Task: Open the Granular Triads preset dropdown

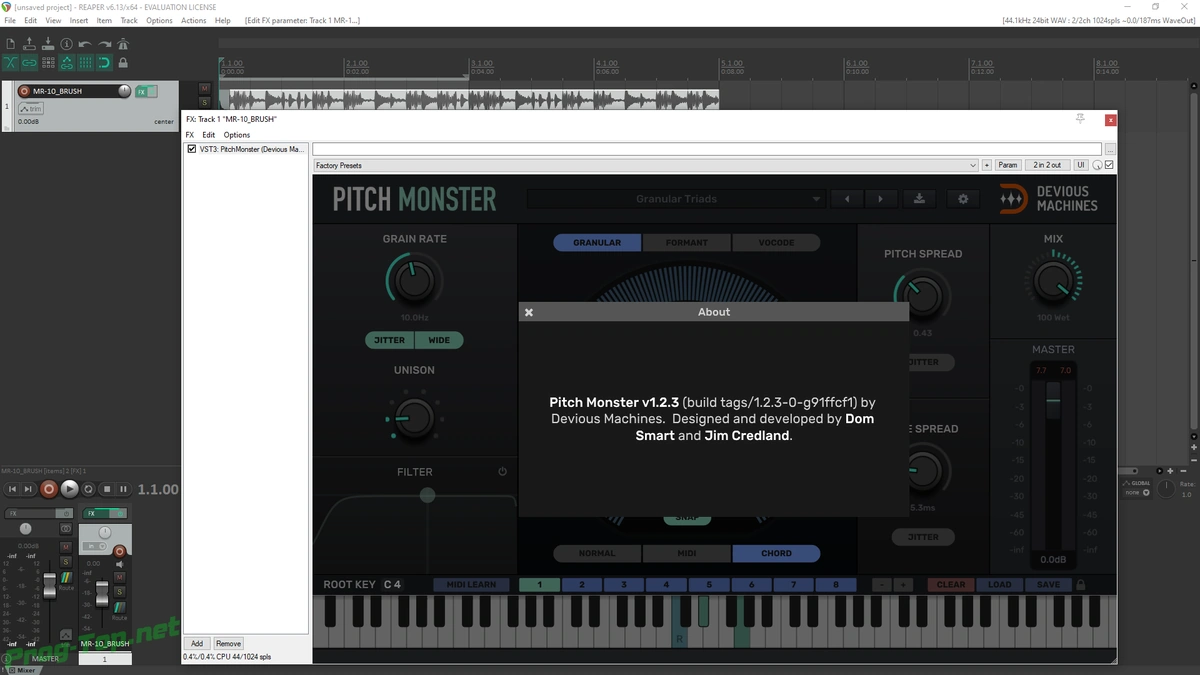Action: 677,199
